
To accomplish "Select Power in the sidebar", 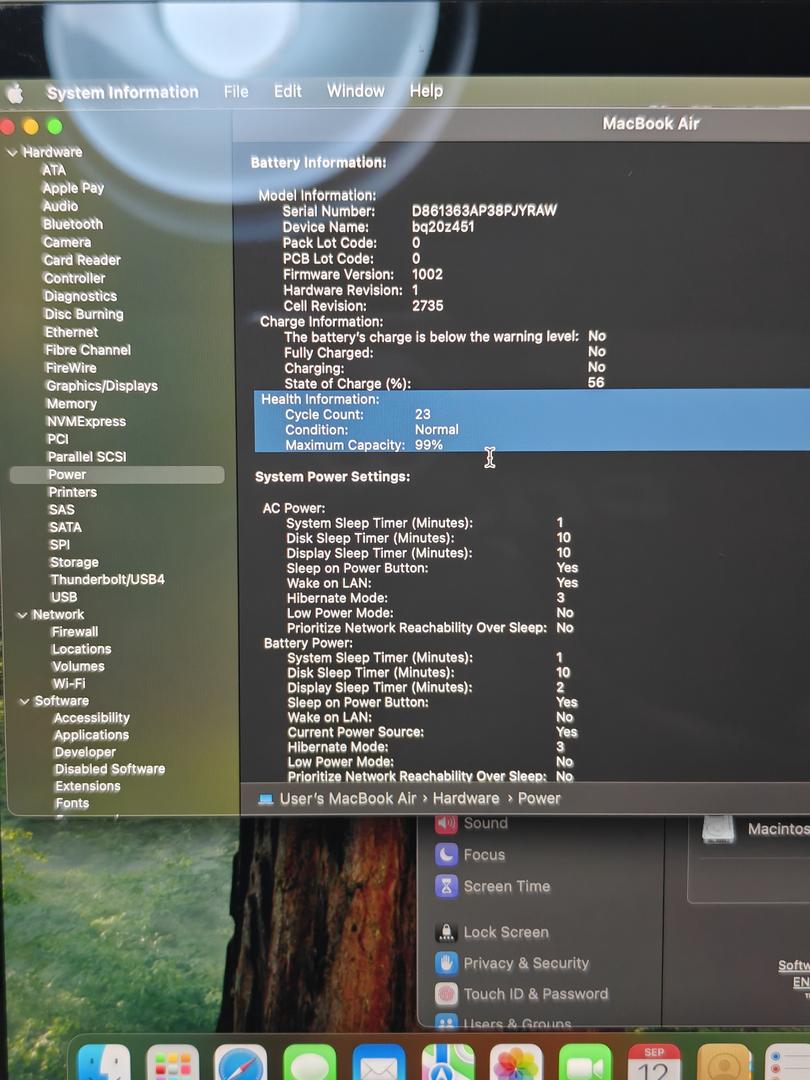I will pos(117,475).
